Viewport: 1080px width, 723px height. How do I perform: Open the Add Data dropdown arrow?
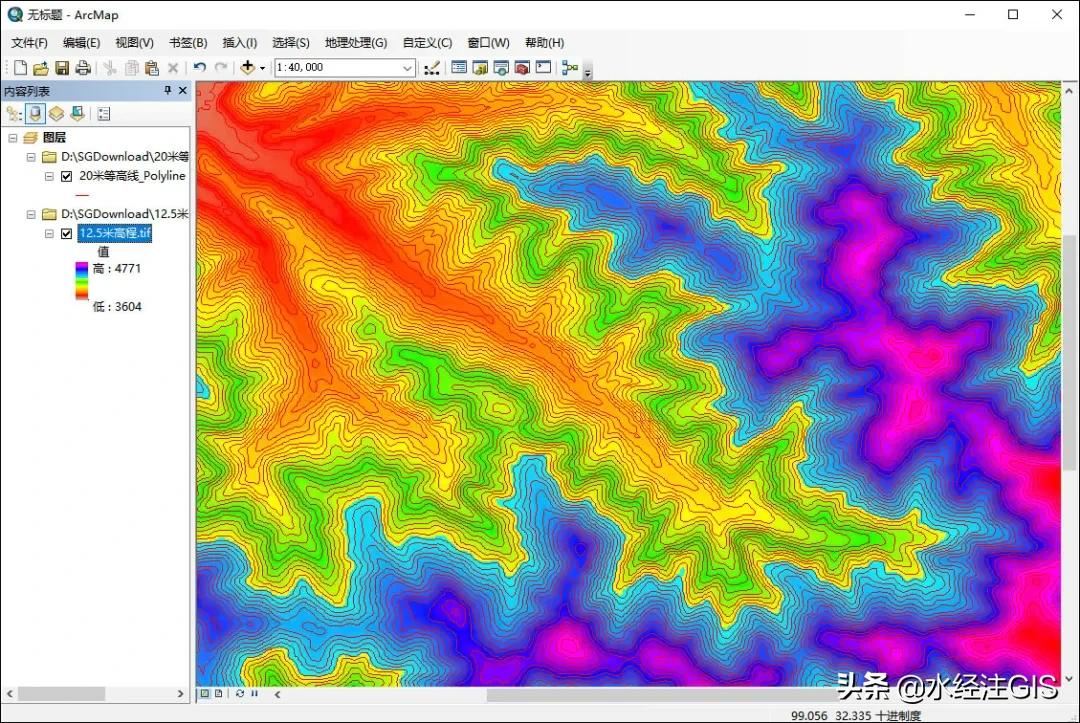[262, 67]
